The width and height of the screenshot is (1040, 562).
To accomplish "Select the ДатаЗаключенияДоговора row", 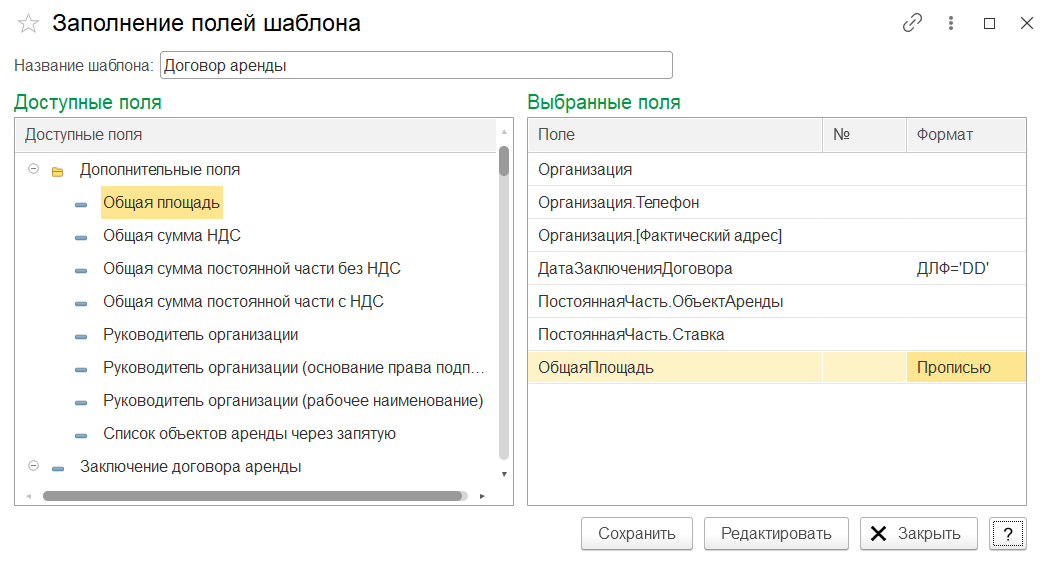I will [635, 268].
